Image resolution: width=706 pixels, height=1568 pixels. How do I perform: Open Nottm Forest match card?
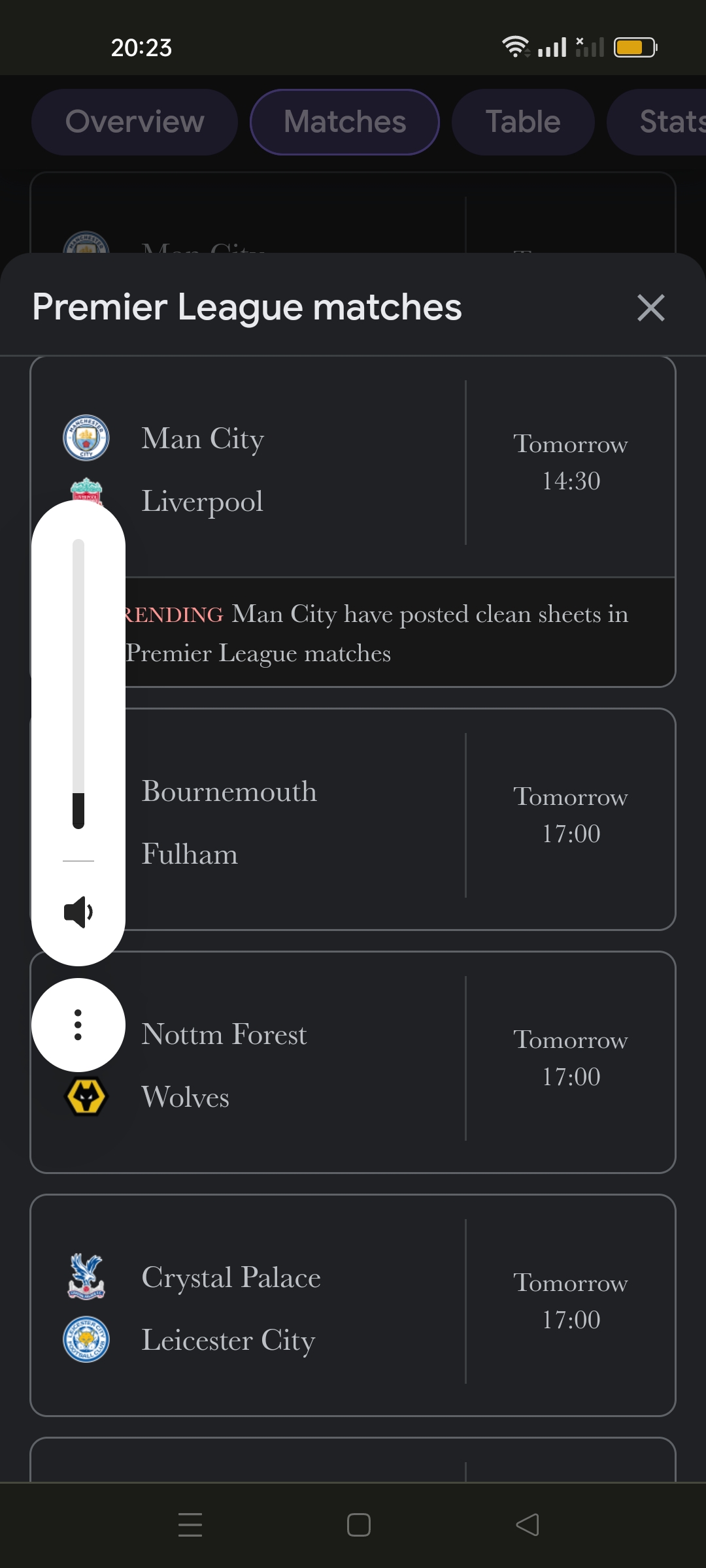click(x=353, y=1062)
